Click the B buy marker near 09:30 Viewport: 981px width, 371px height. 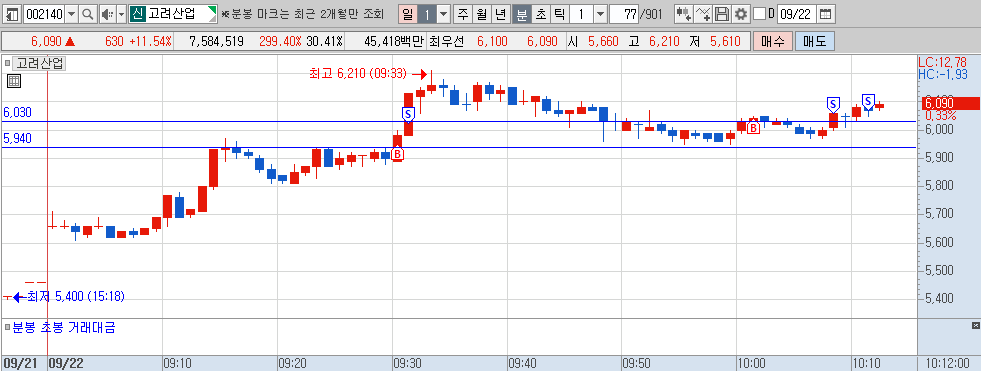[x=397, y=154]
